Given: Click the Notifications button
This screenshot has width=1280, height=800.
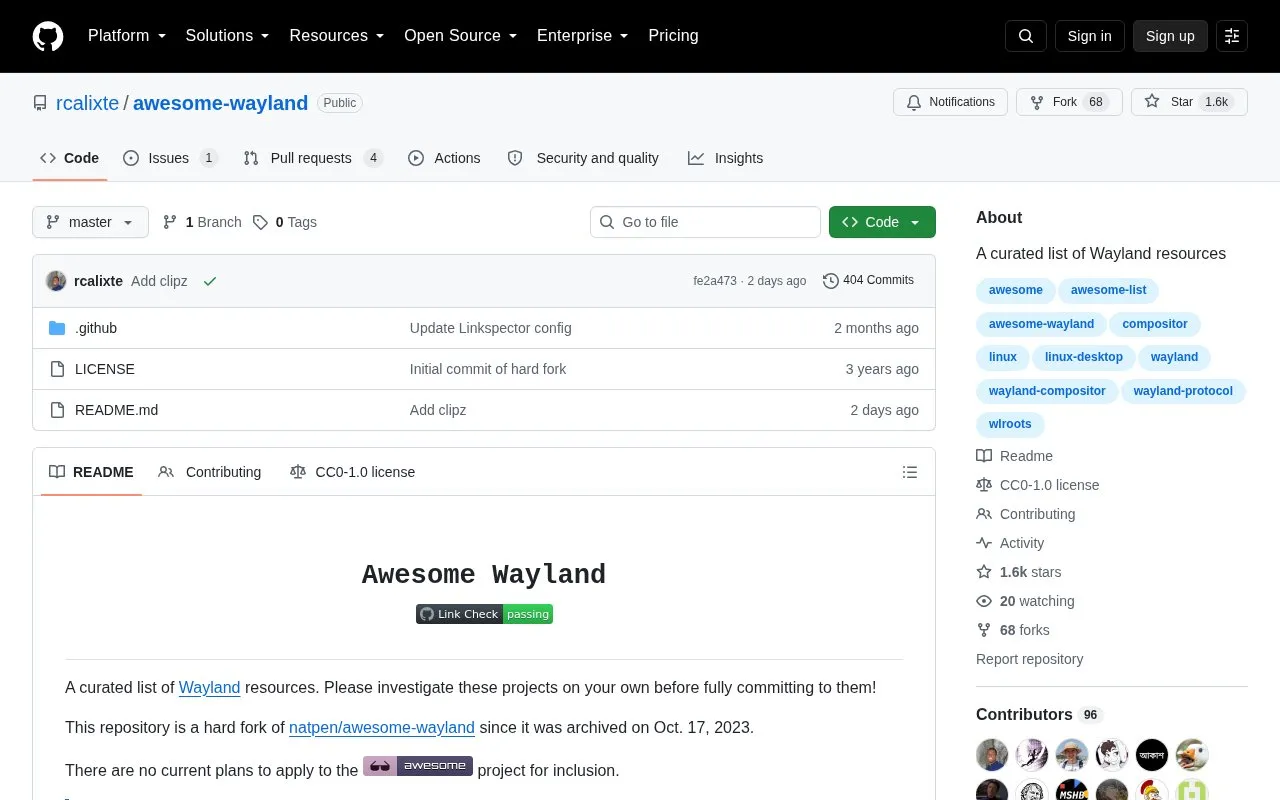Looking at the screenshot, I should point(950,102).
